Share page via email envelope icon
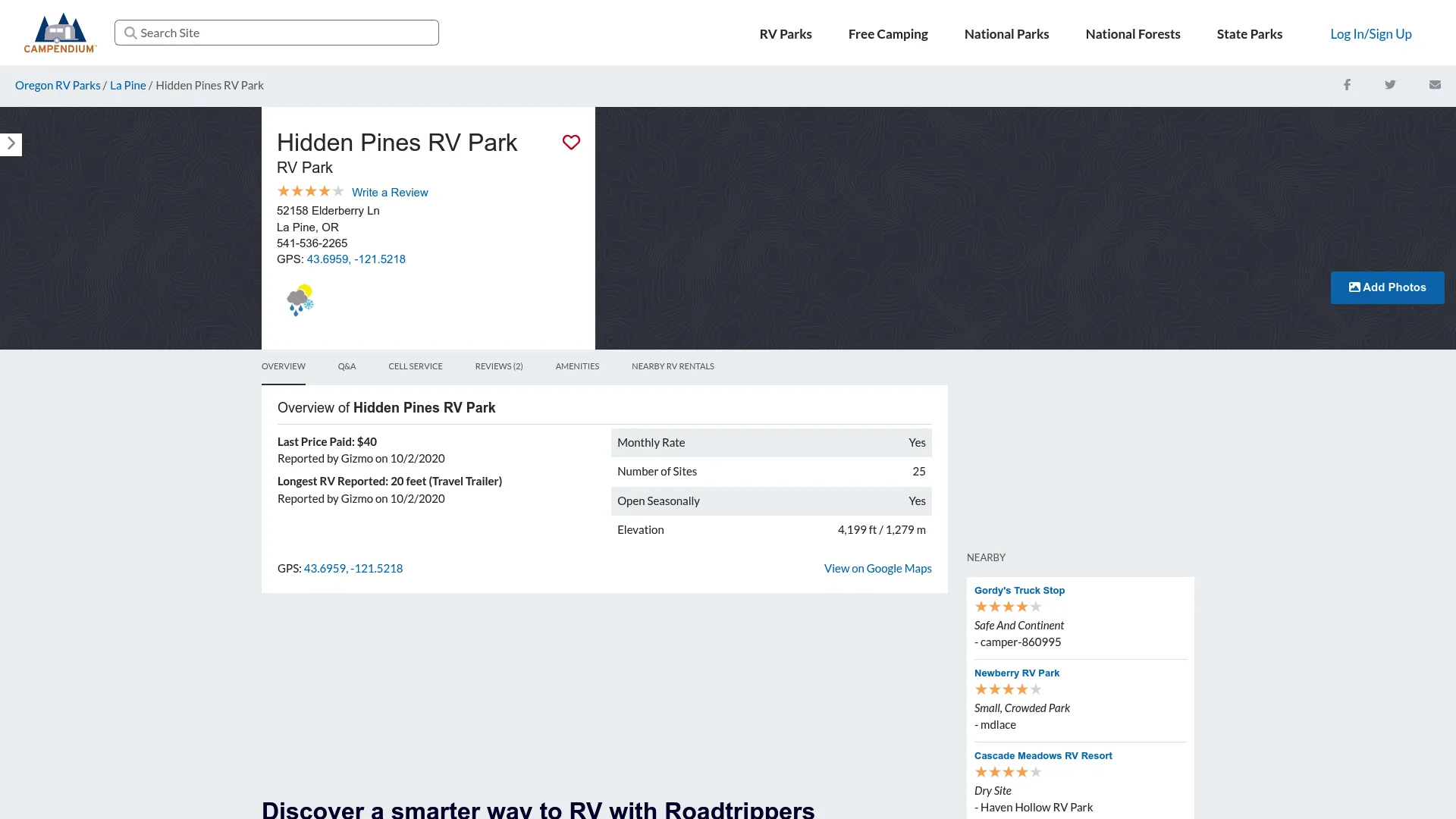This screenshot has width=1456, height=819. point(1435,85)
